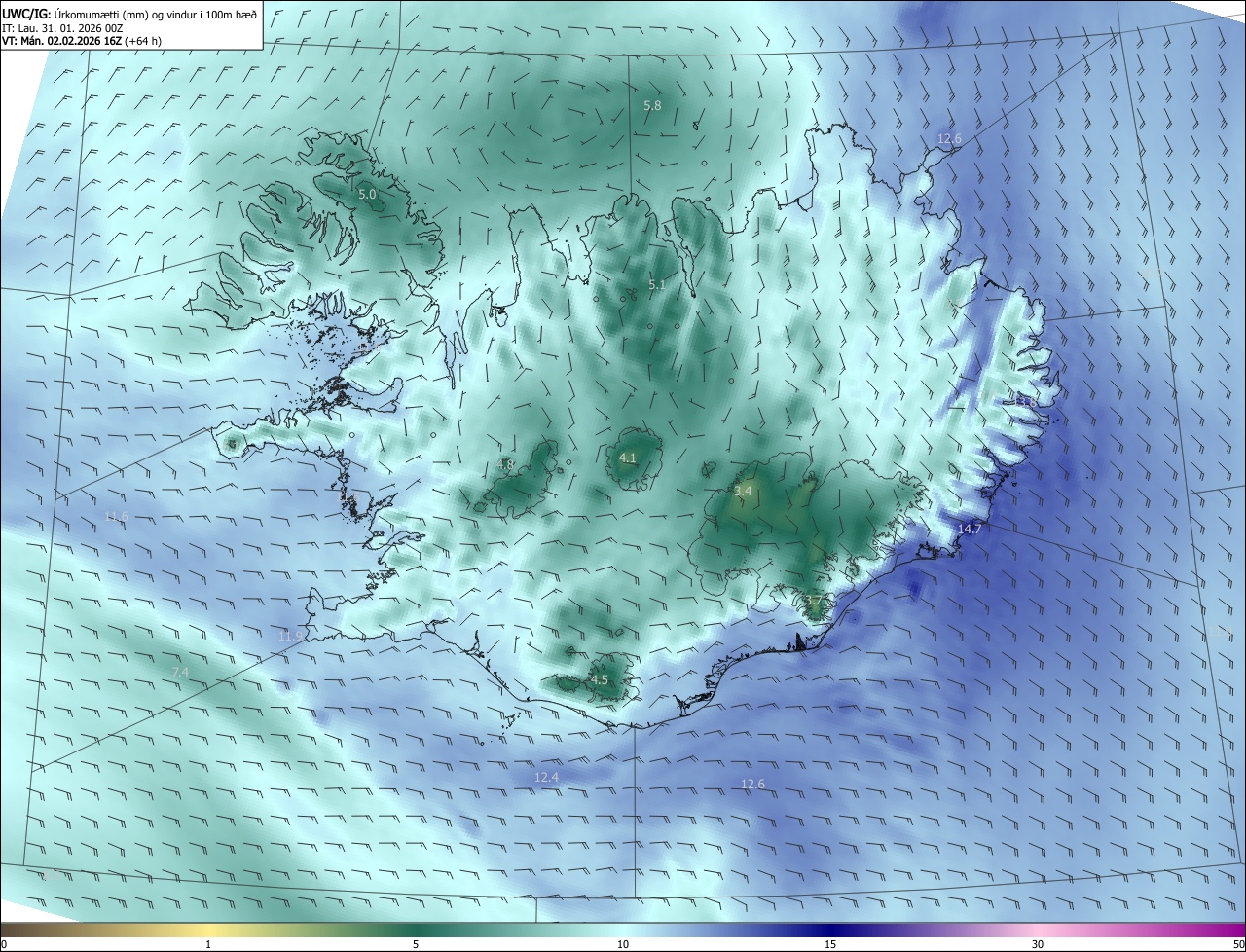
Task: Click the precipitation color scale bar
Action: coord(623,930)
